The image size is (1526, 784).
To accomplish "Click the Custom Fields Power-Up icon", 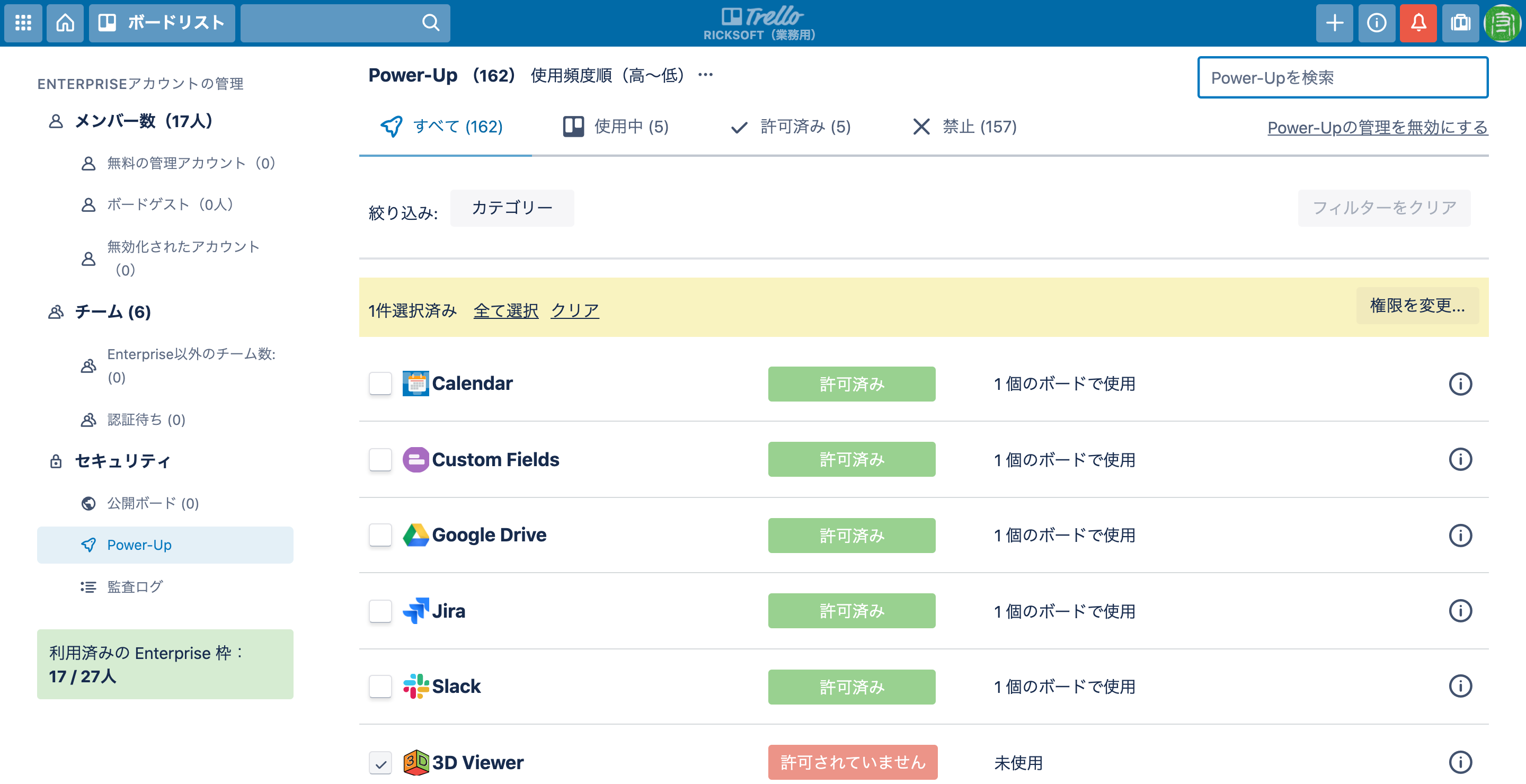I will 416,459.
